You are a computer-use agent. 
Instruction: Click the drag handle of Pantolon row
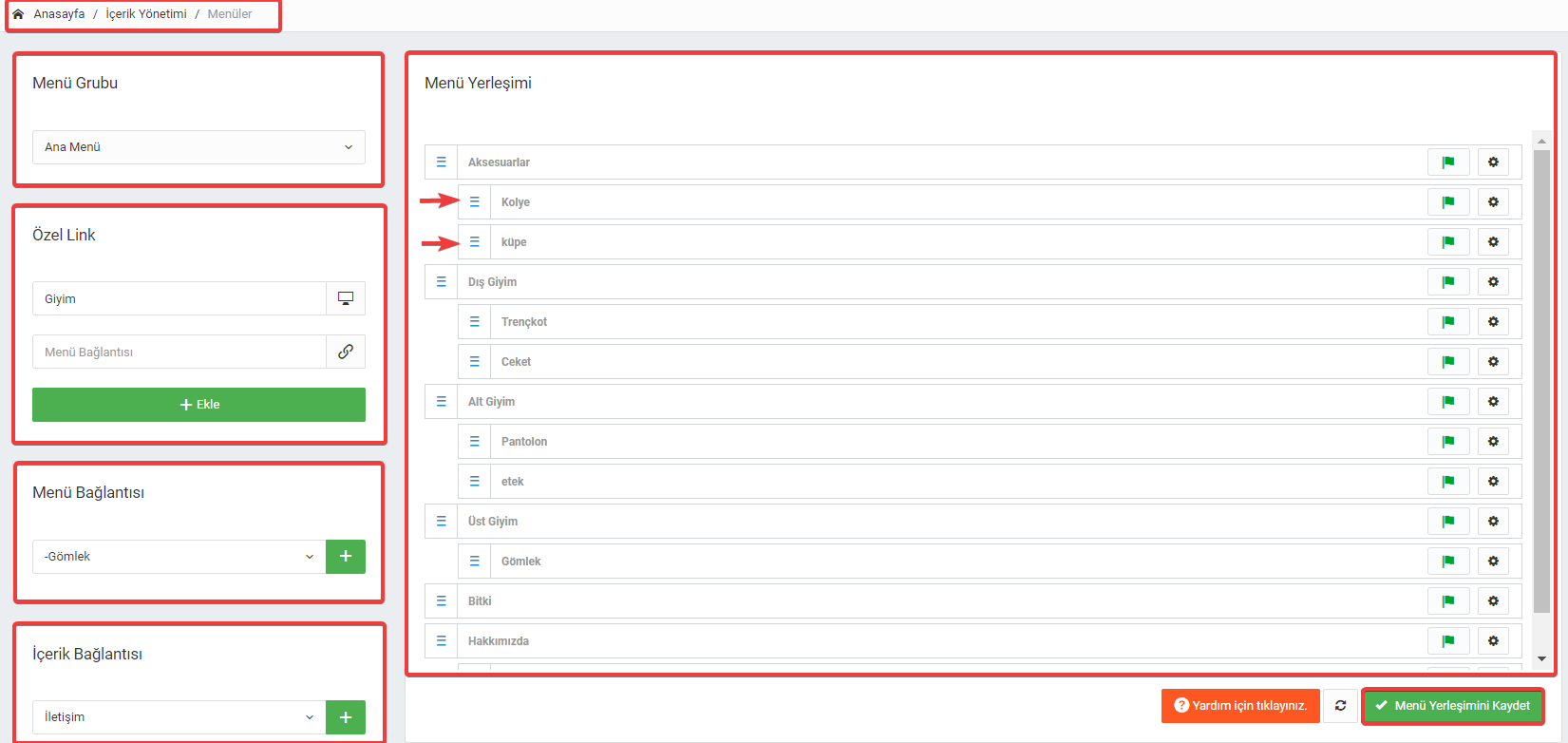click(x=475, y=442)
